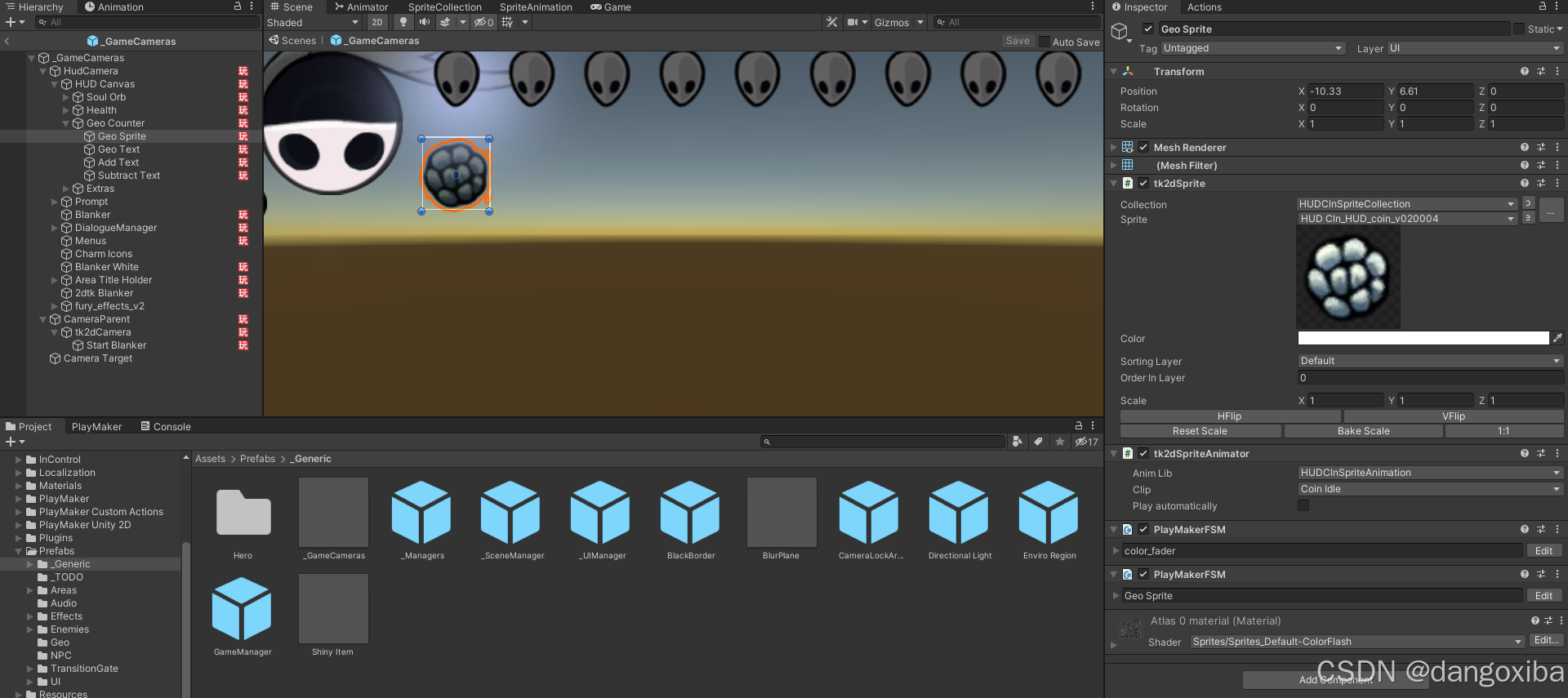Open the Shader dropdown
This screenshot has height=698, width=1568.
coord(1356,642)
